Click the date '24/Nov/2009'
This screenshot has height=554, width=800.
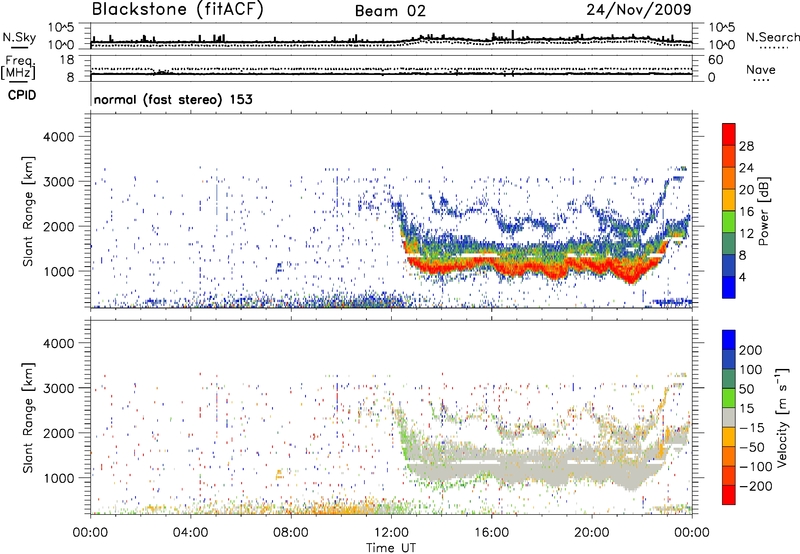tap(639, 10)
